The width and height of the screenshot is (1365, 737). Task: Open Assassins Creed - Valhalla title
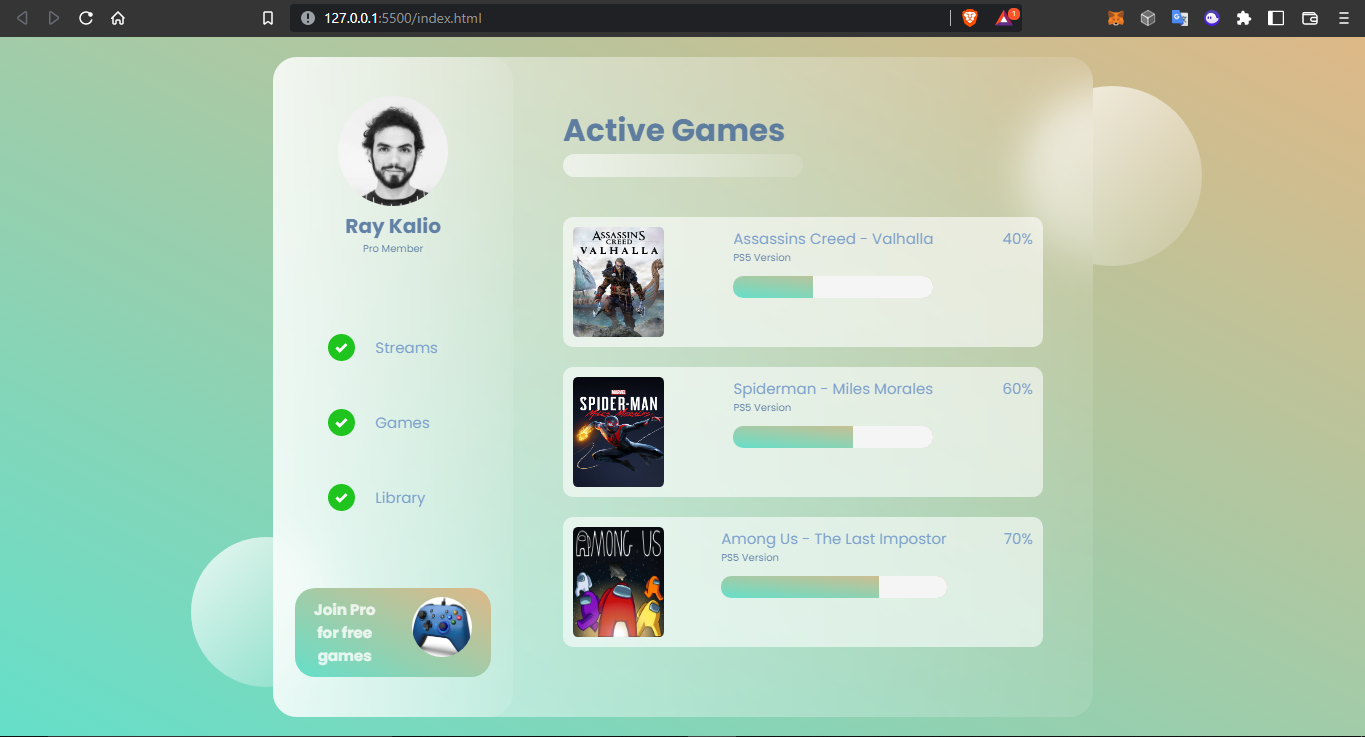pyautogui.click(x=833, y=239)
